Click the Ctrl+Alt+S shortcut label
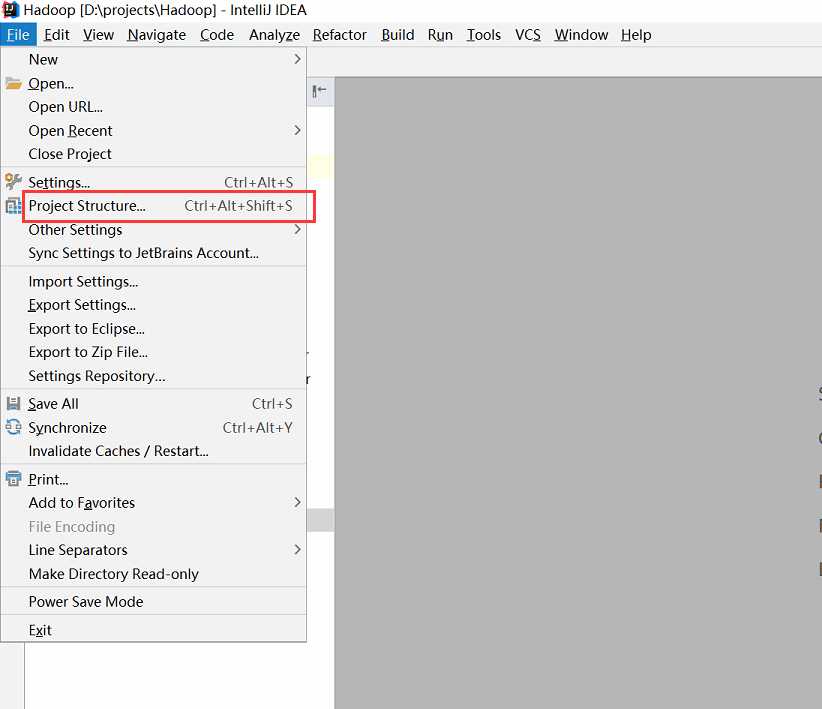 (x=258, y=182)
